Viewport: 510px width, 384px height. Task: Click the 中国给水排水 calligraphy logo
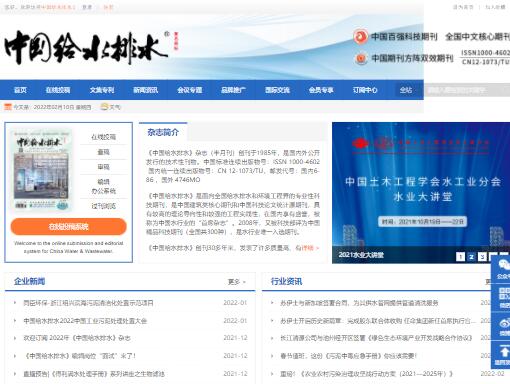coord(86,47)
